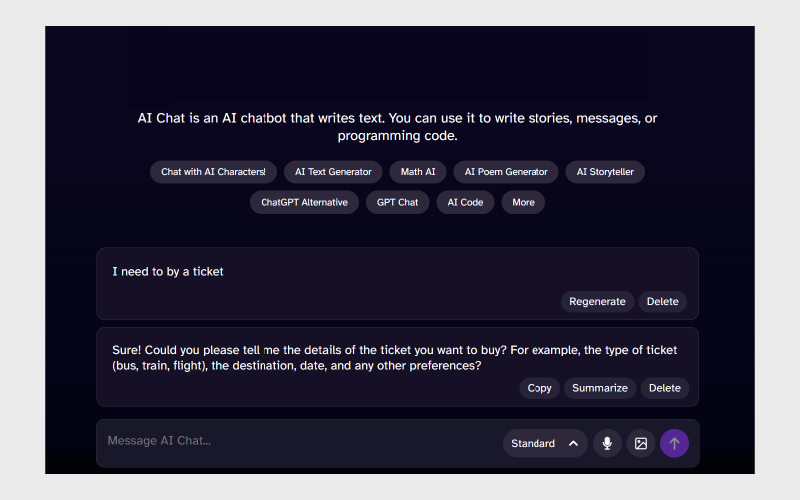
Task: Copy the AI's reply text
Action: [539, 388]
